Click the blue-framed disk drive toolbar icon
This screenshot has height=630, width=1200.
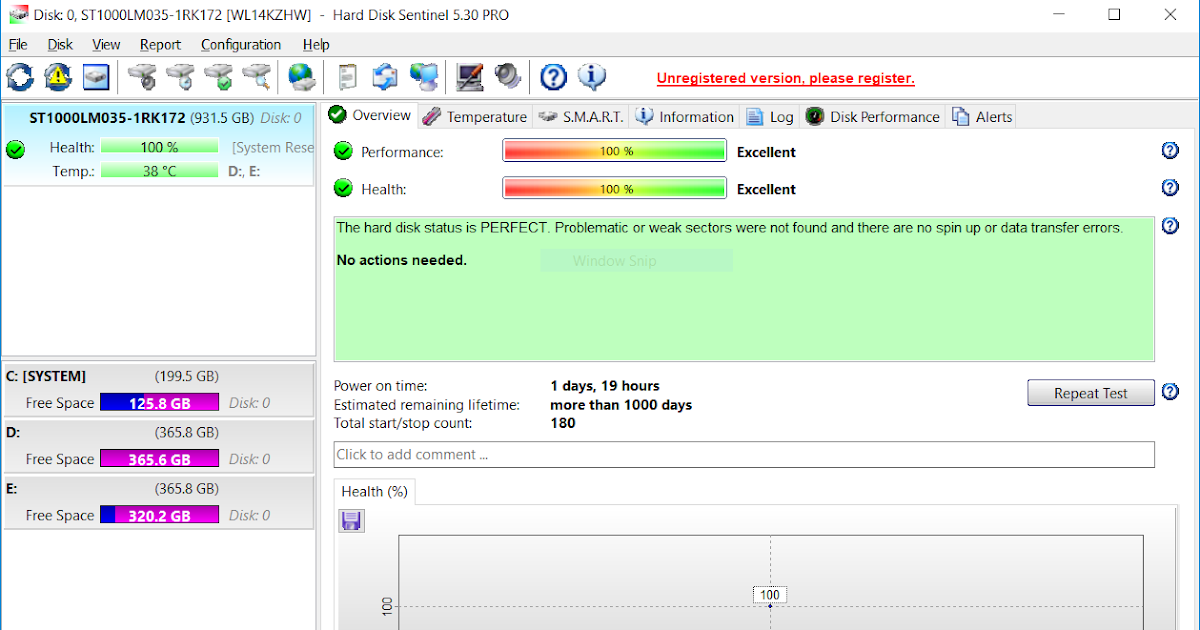[96, 76]
